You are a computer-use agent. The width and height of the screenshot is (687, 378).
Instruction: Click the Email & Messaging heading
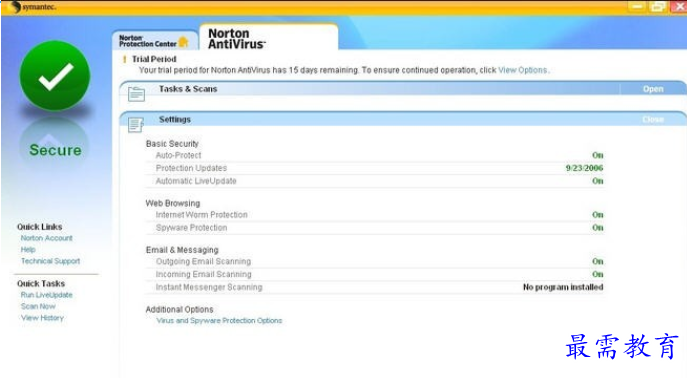pyautogui.click(x=182, y=250)
